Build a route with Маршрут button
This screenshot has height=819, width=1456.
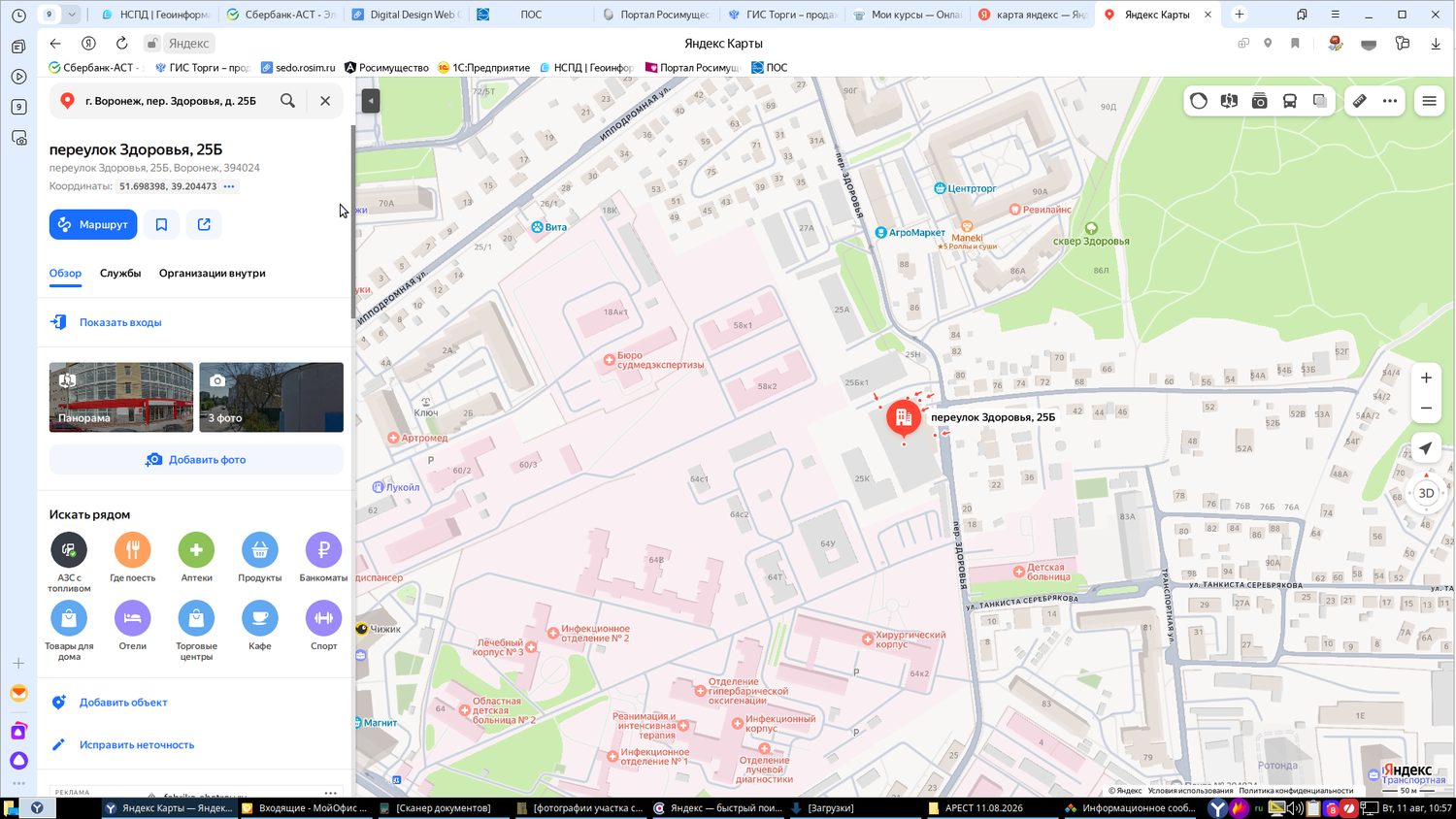click(x=93, y=224)
